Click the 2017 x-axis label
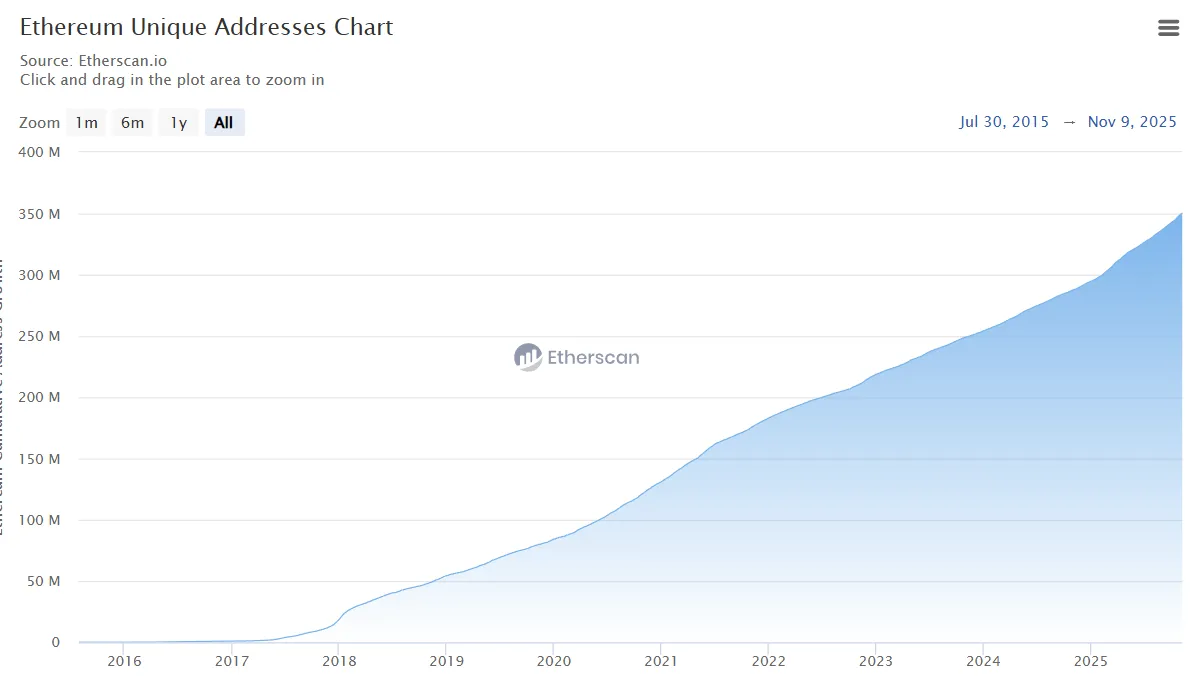This screenshot has width=1199, height=682. coord(231,661)
